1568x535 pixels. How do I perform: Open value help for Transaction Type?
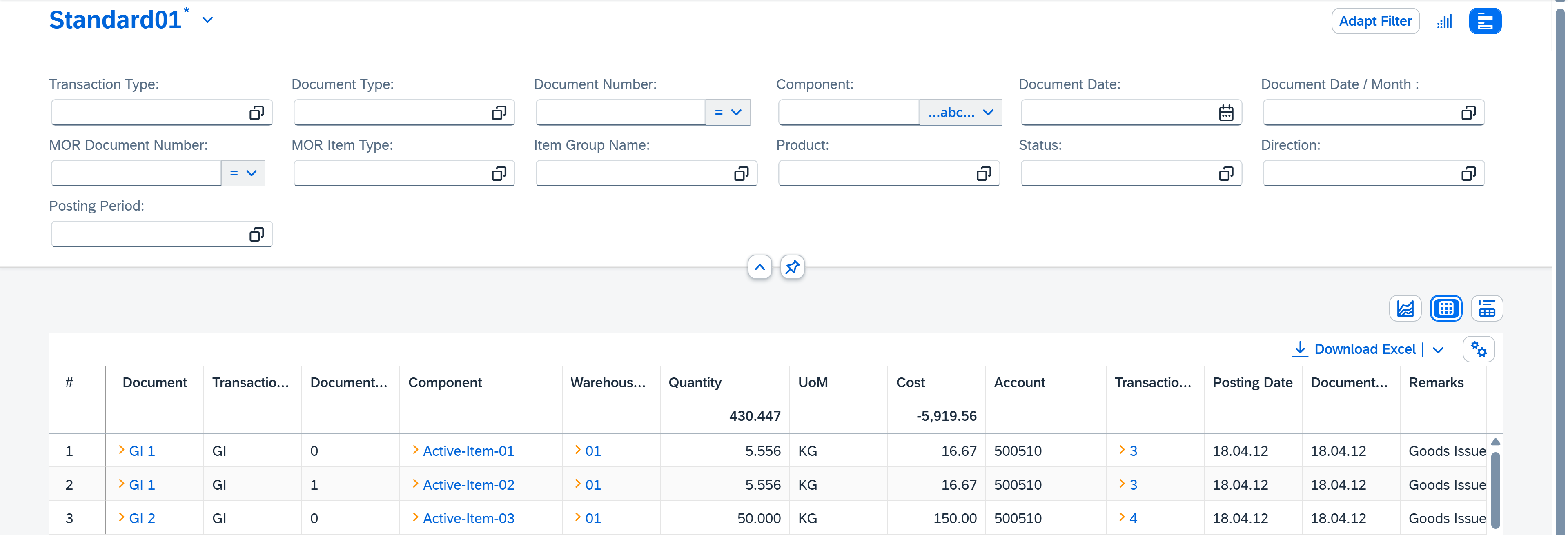click(x=256, y=113)
